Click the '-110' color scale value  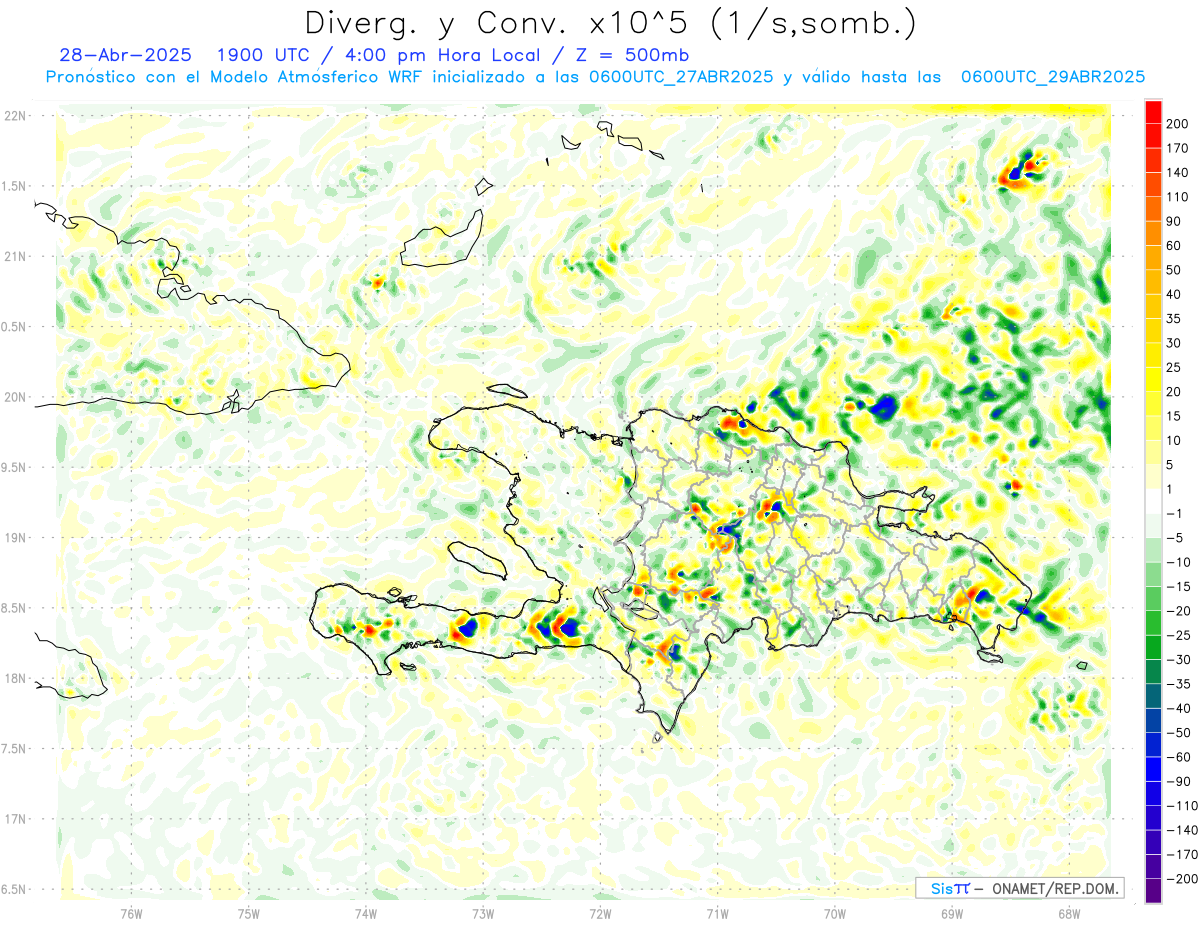[1180, 806]
